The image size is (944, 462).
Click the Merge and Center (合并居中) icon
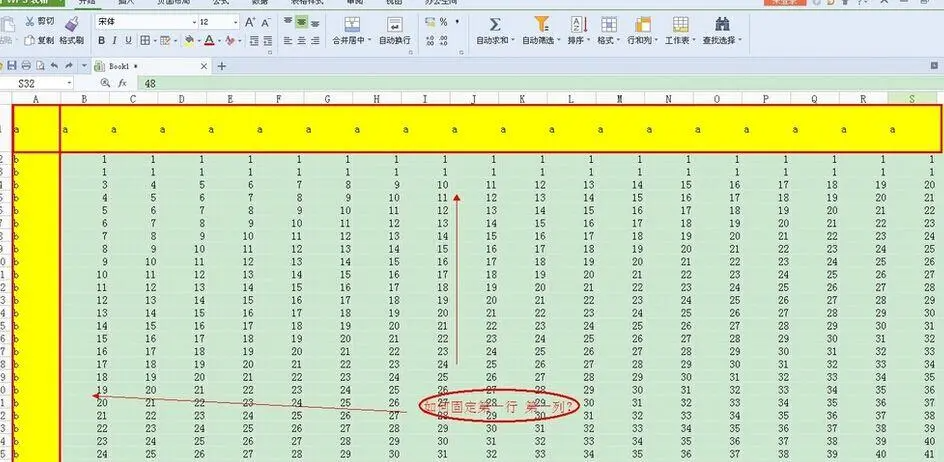point(352,24)
